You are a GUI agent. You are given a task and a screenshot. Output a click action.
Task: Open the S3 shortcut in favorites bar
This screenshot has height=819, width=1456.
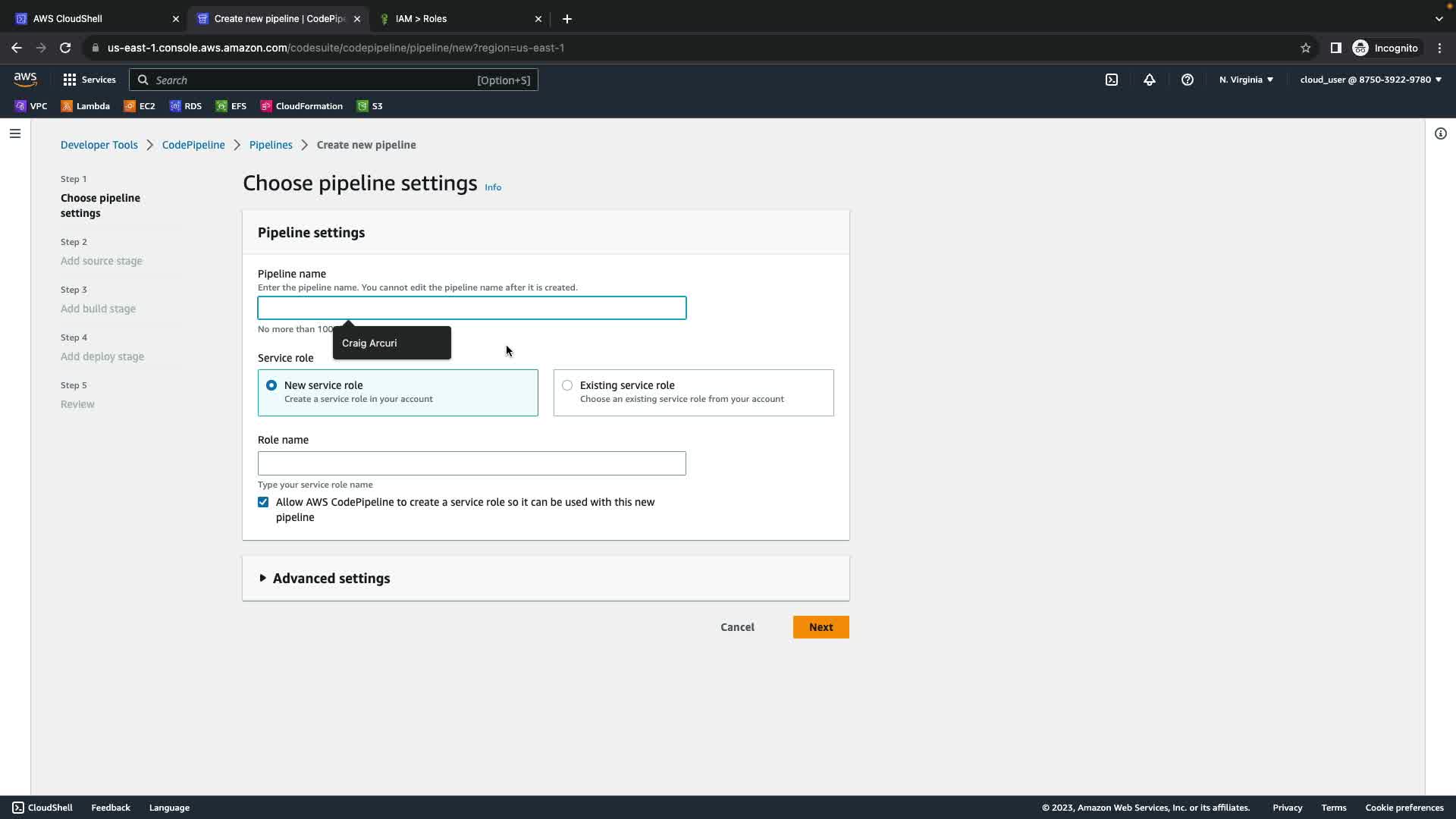pyautogui.click(x=370, y=106)
